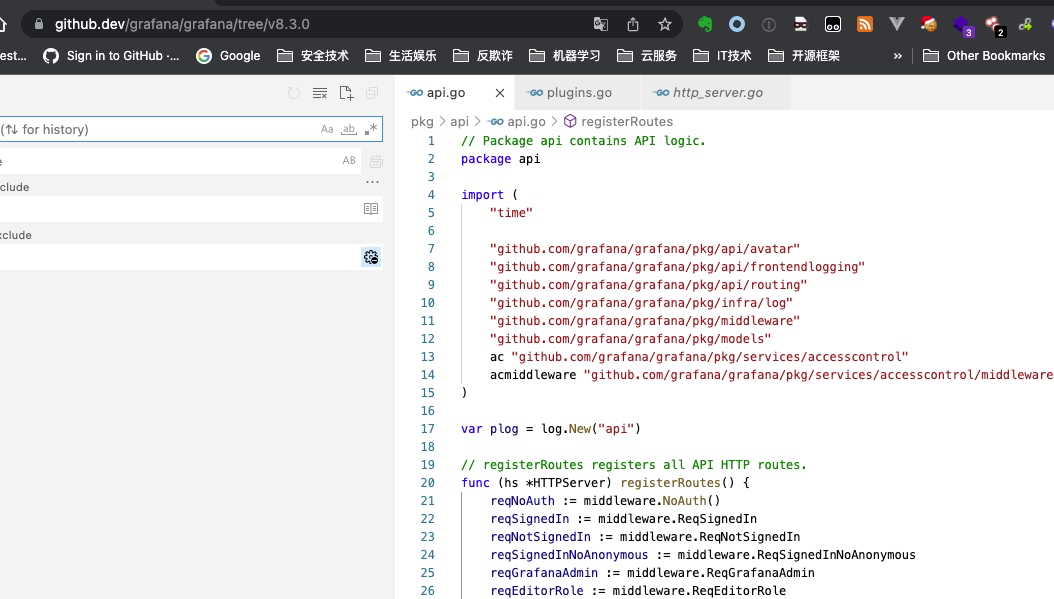Refresh the search results

pos(294,93)
